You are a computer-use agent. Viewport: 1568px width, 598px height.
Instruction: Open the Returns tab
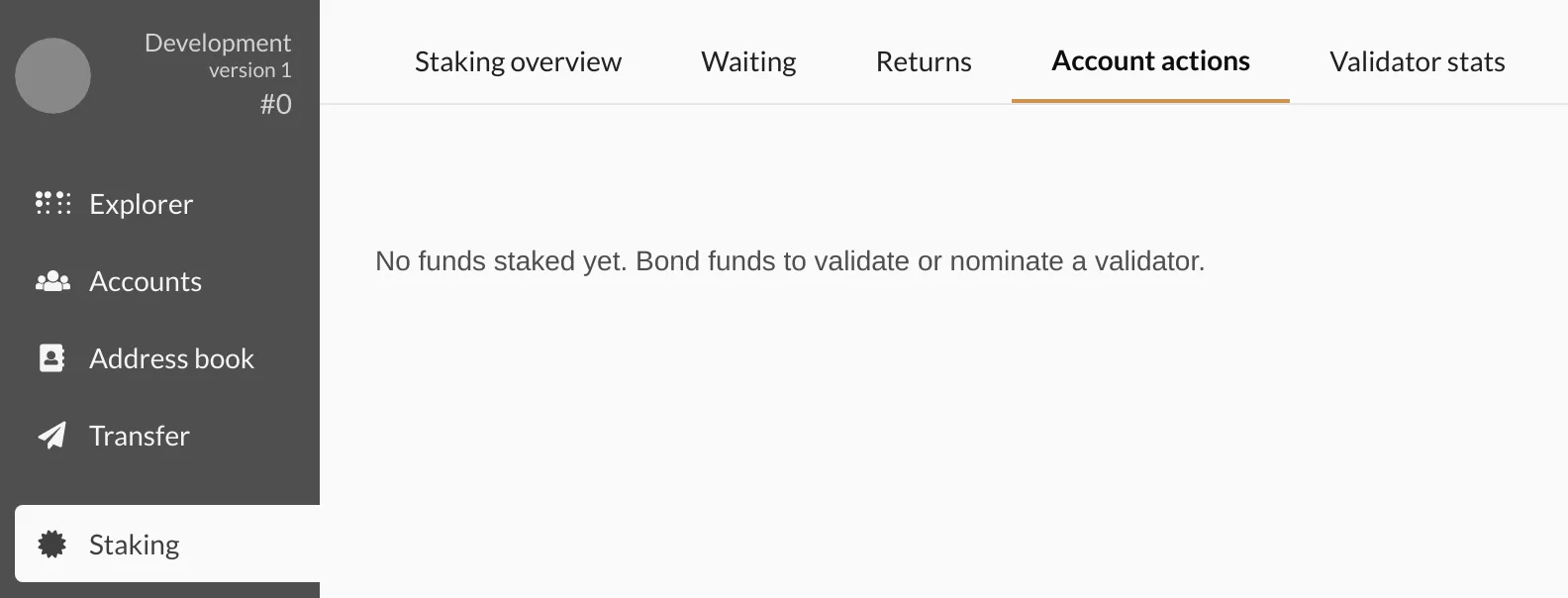tap(924, 61)
